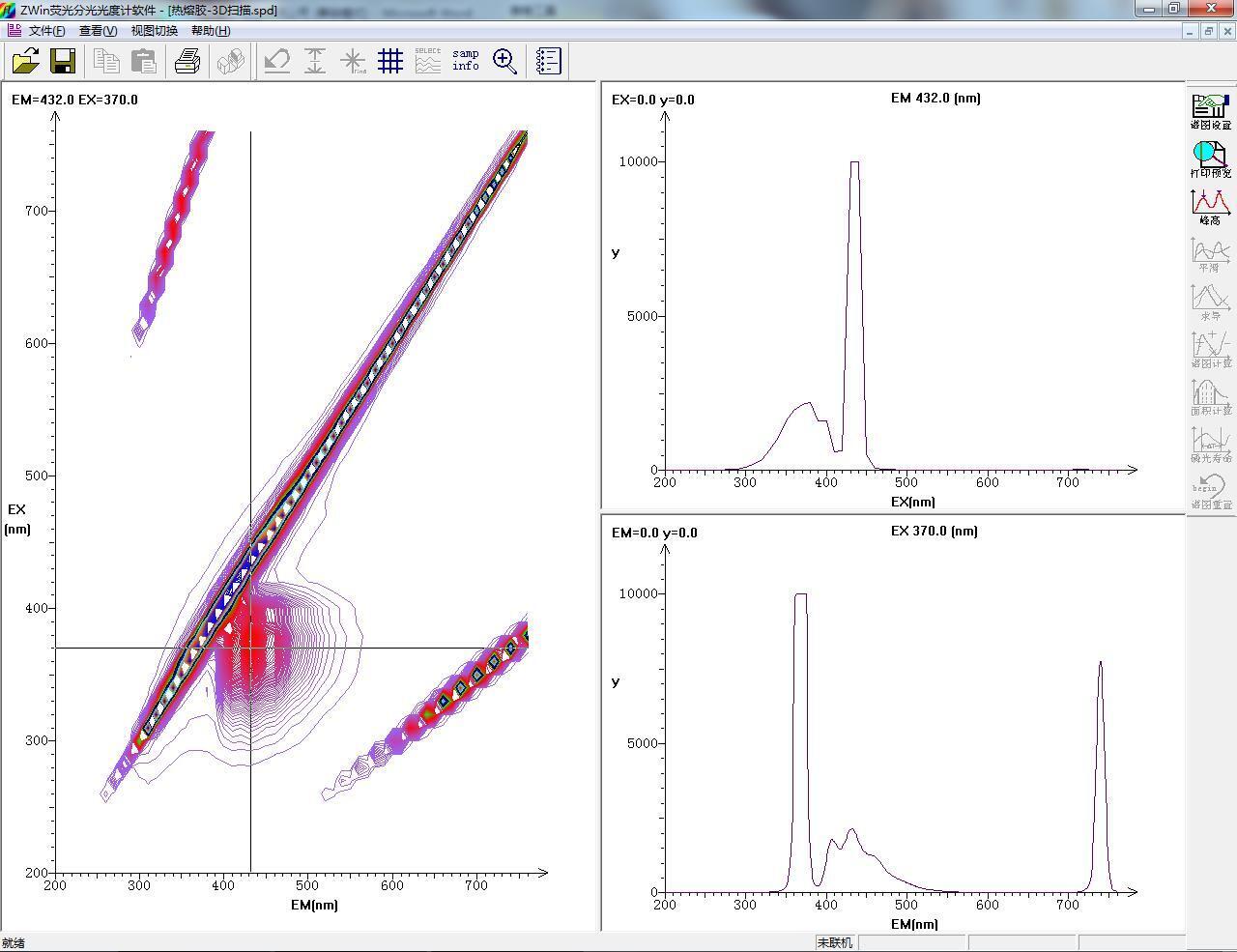Open file with the folder icon
Image resolution: width=1237 pixels, height=952 pixels.
pyautogui.click(x=26, y=62)
